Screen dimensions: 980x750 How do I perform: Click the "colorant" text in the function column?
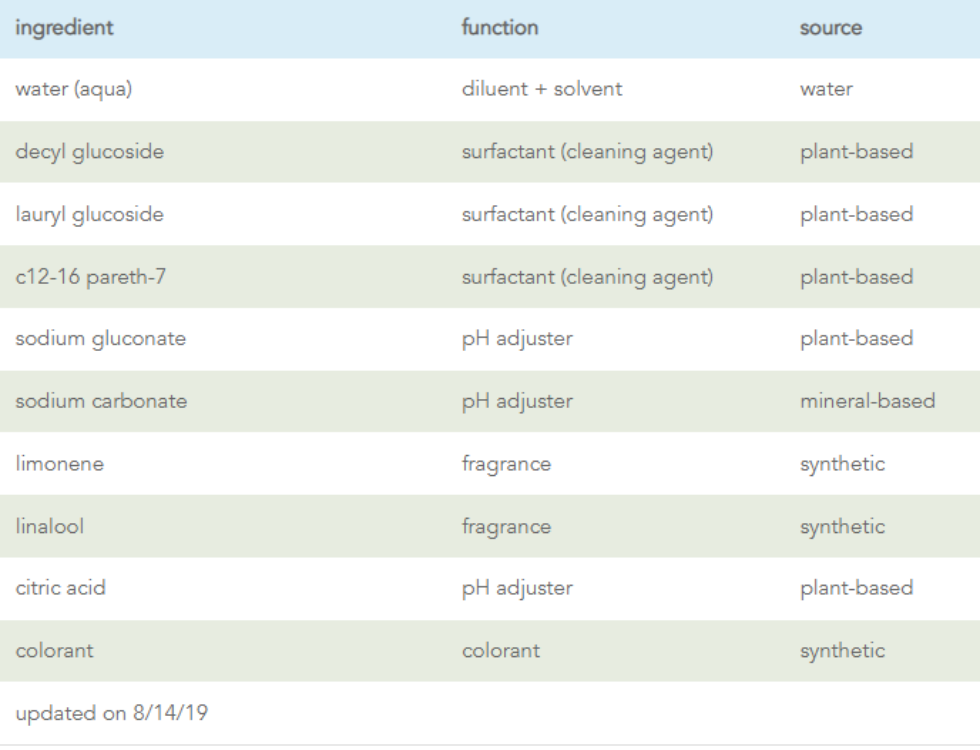tap(500, 651)
